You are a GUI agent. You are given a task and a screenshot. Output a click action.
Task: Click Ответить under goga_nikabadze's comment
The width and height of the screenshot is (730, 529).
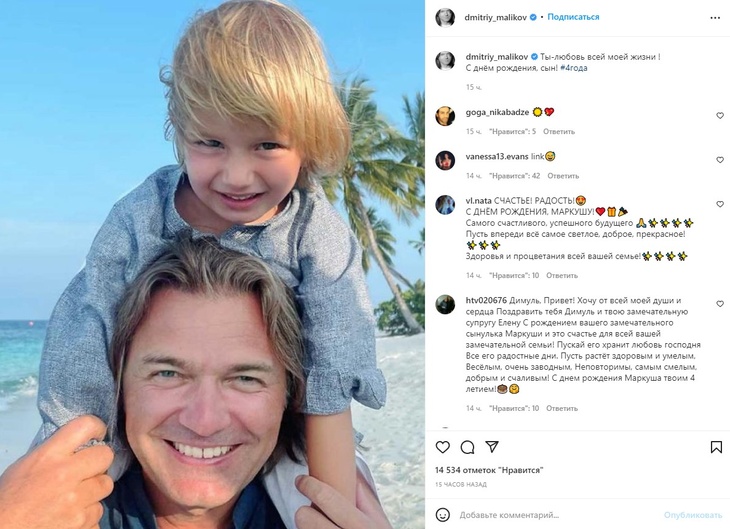click(559, 132)
